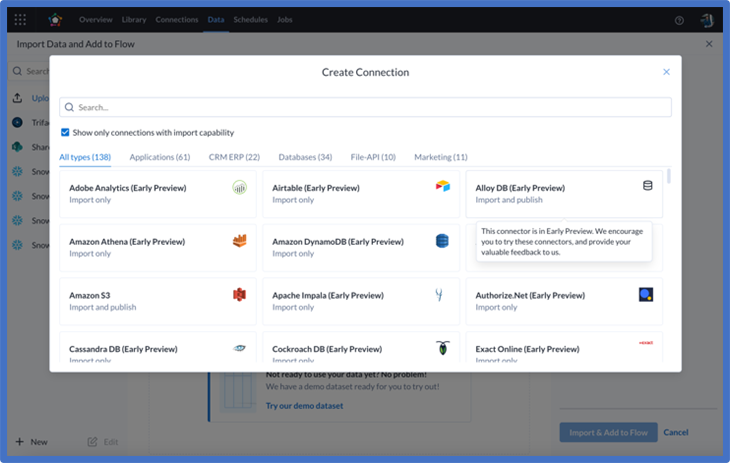
Task: Select the Airtable (Early Preview) card
Action: coord(361,194)
